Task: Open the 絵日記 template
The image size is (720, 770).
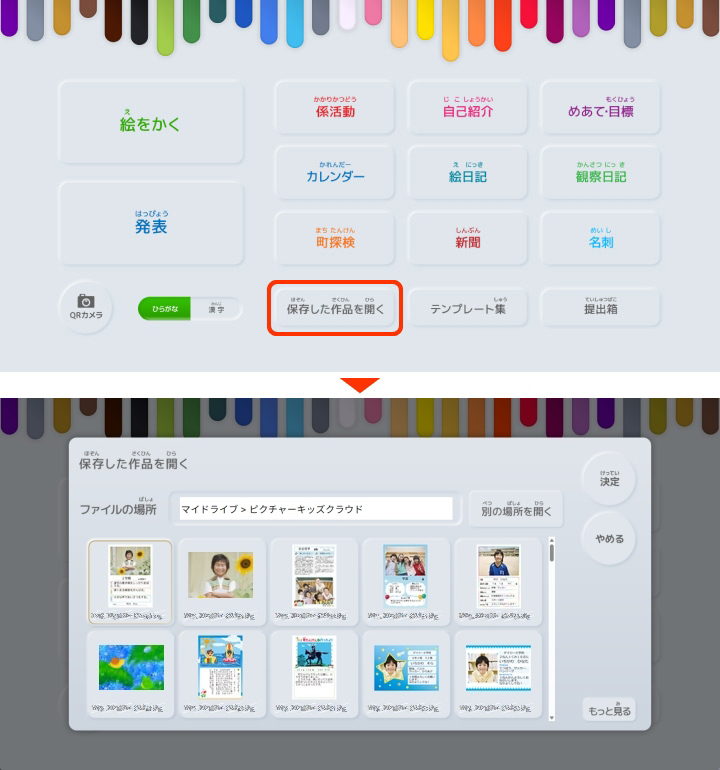Action: coord(467,174)
